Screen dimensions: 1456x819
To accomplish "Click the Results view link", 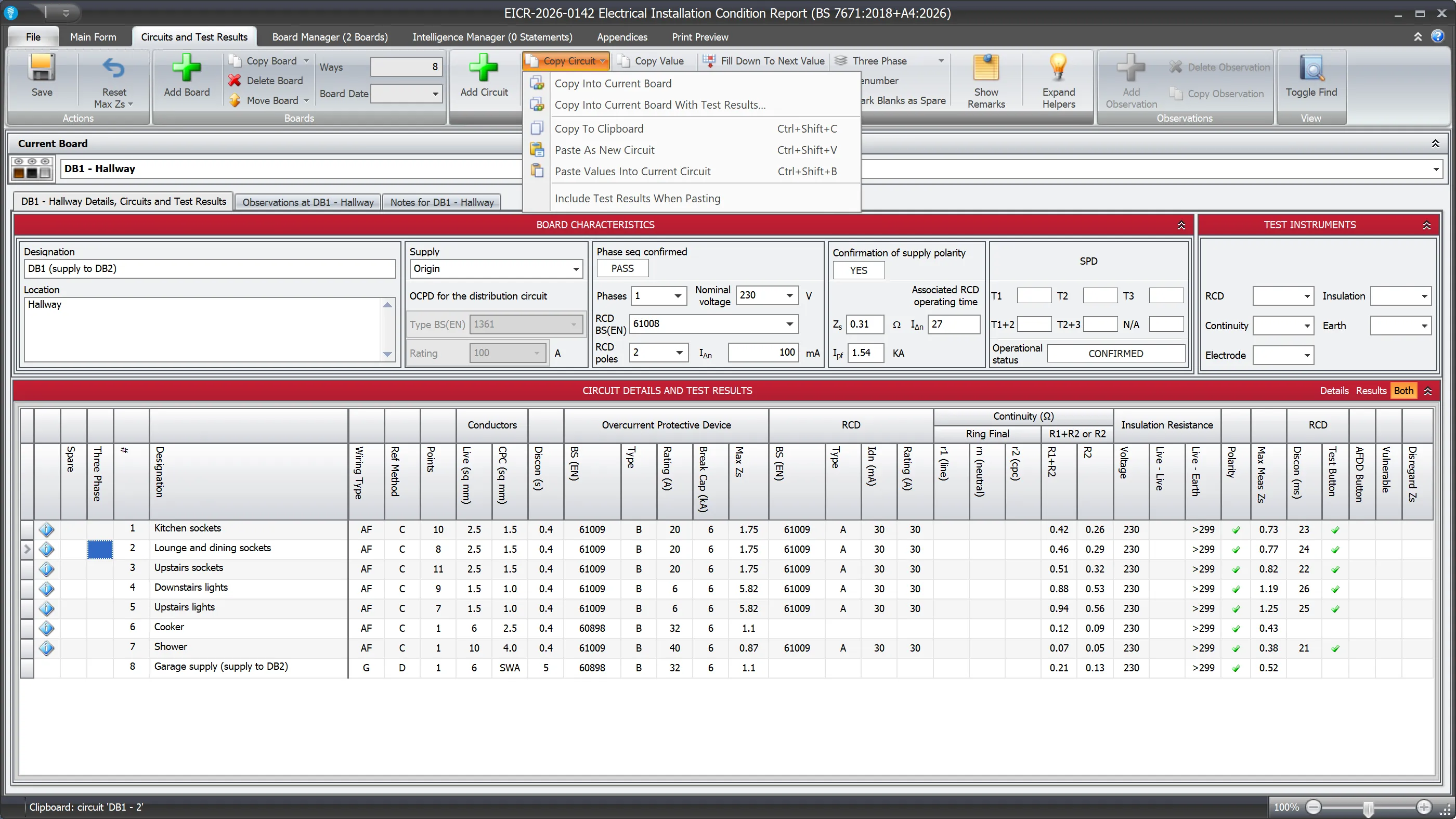I will [1371, 391].
